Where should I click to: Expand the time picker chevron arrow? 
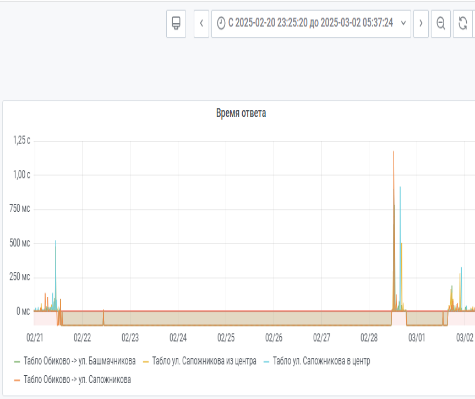(x=403, y=23)
